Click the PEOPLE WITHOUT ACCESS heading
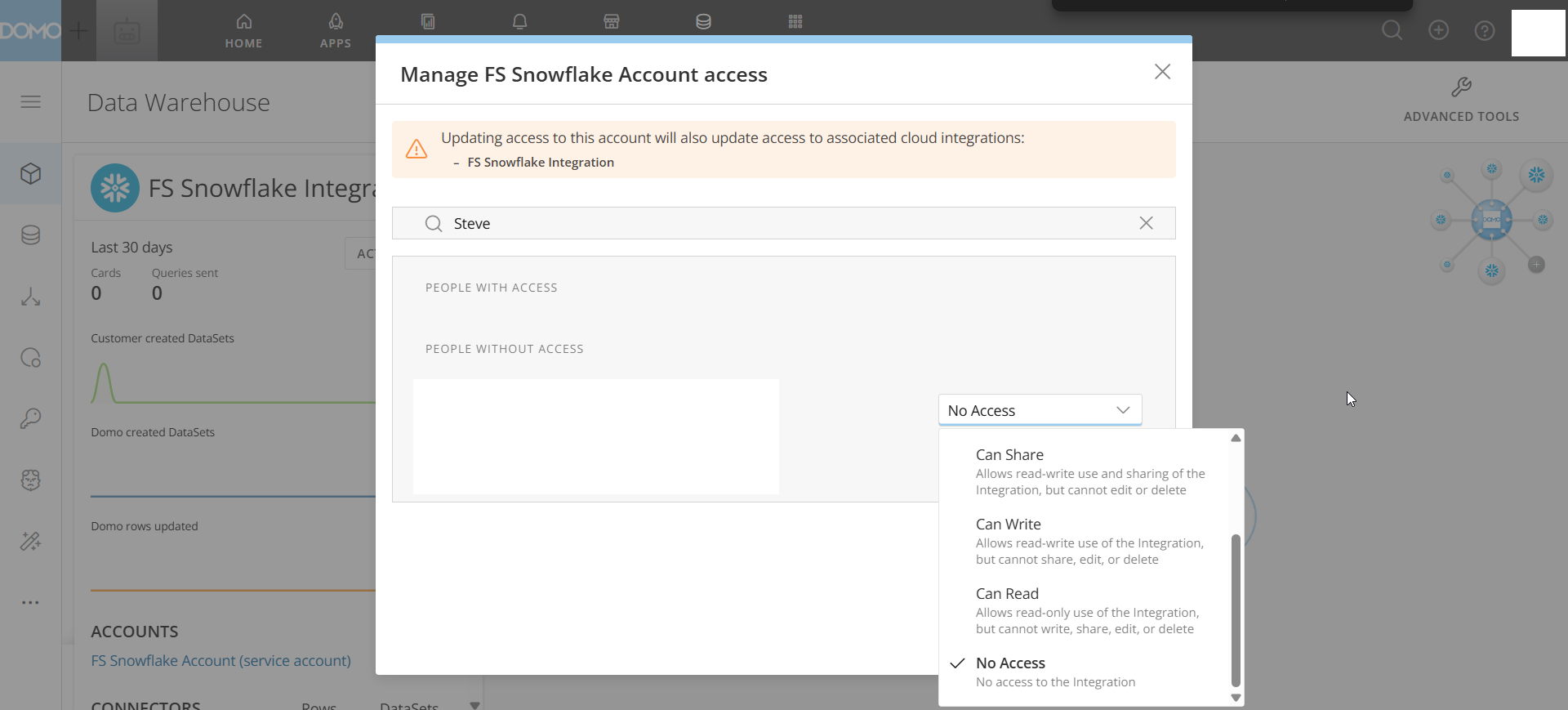The height and width of the screenshot is (710, 1568). (x=505, y=349)
